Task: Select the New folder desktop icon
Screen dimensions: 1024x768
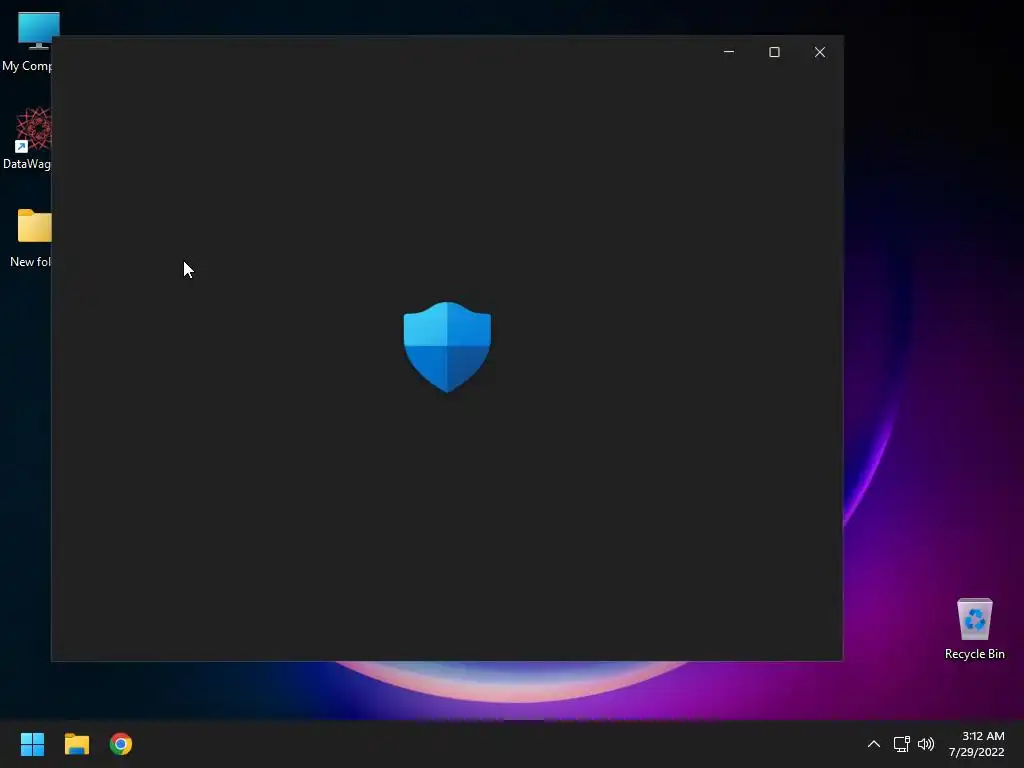Action: tap(30, 238)
